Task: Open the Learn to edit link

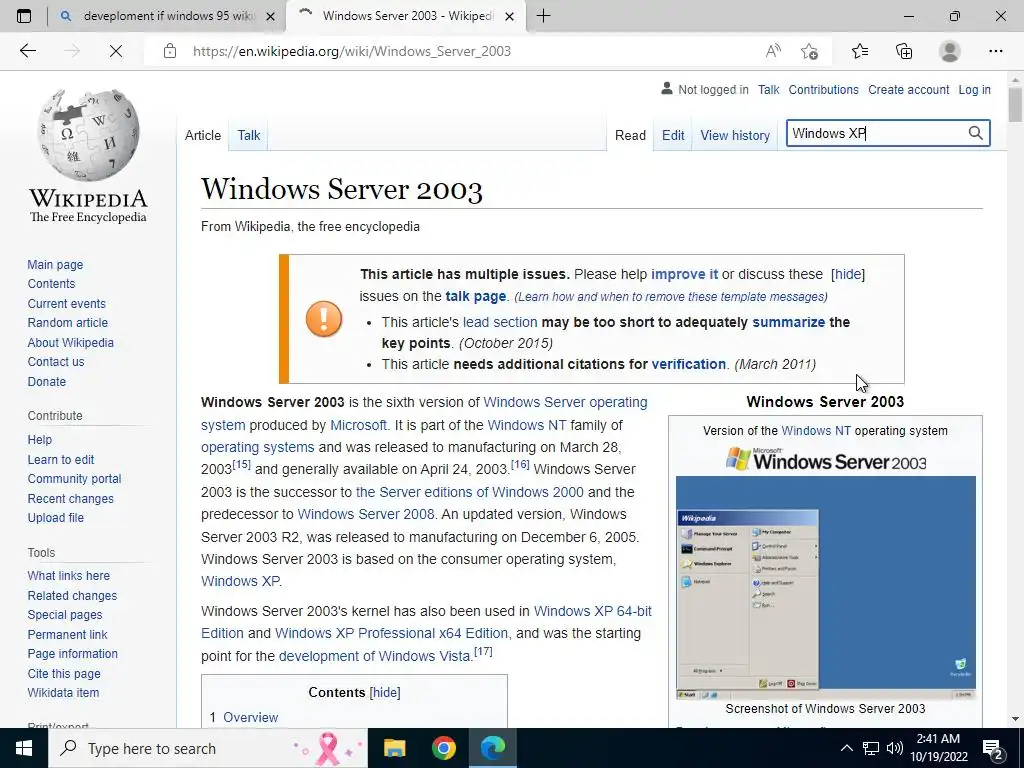Action: [x=61, y=460]
